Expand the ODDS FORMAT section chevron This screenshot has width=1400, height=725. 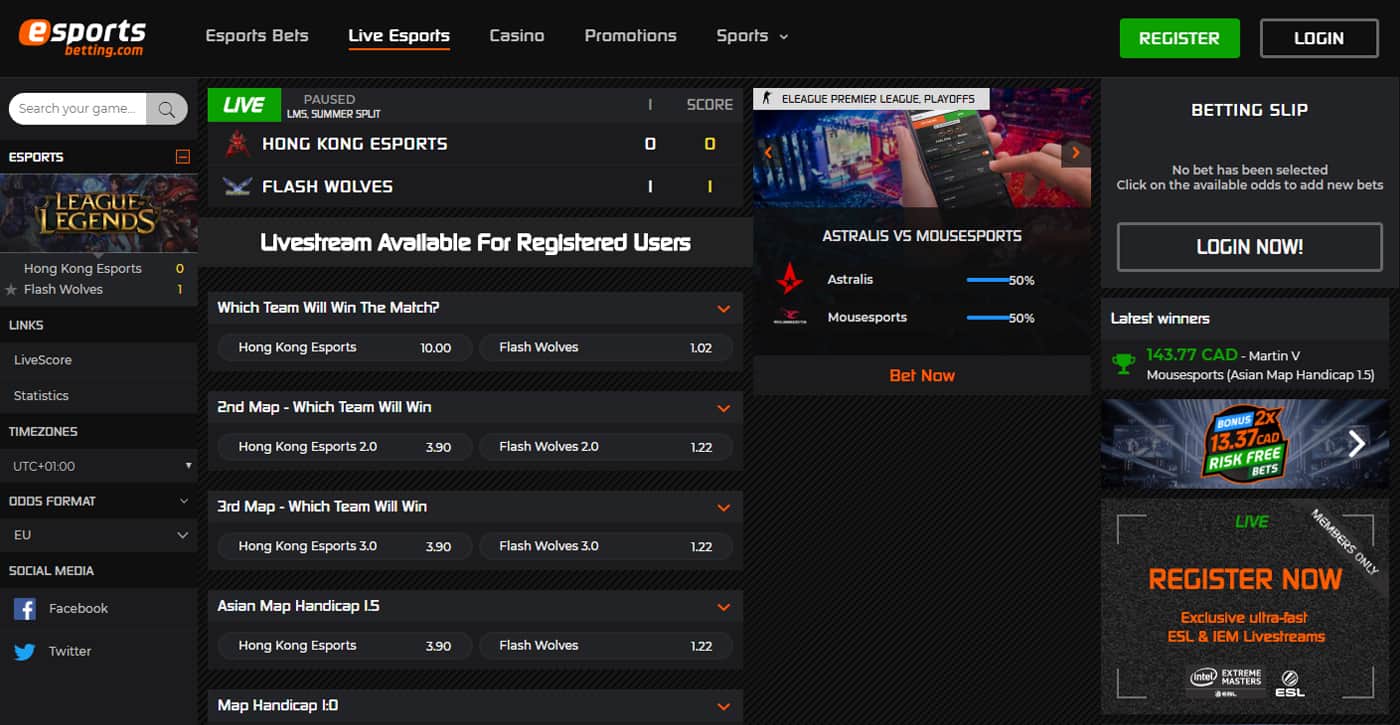[183, 501]
